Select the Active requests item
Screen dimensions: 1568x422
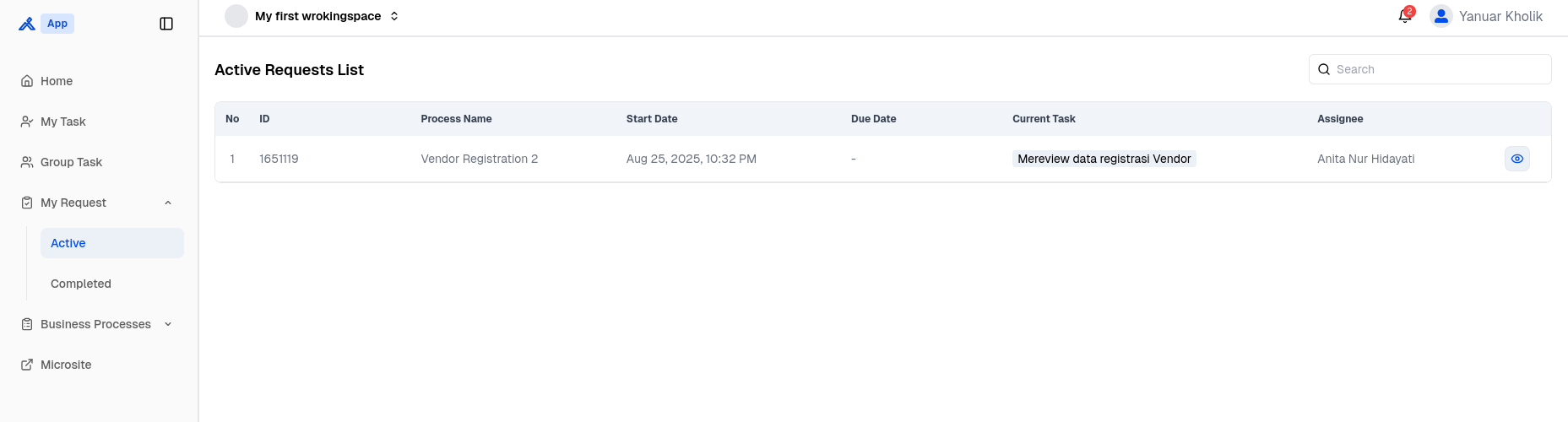pos(112,243)
